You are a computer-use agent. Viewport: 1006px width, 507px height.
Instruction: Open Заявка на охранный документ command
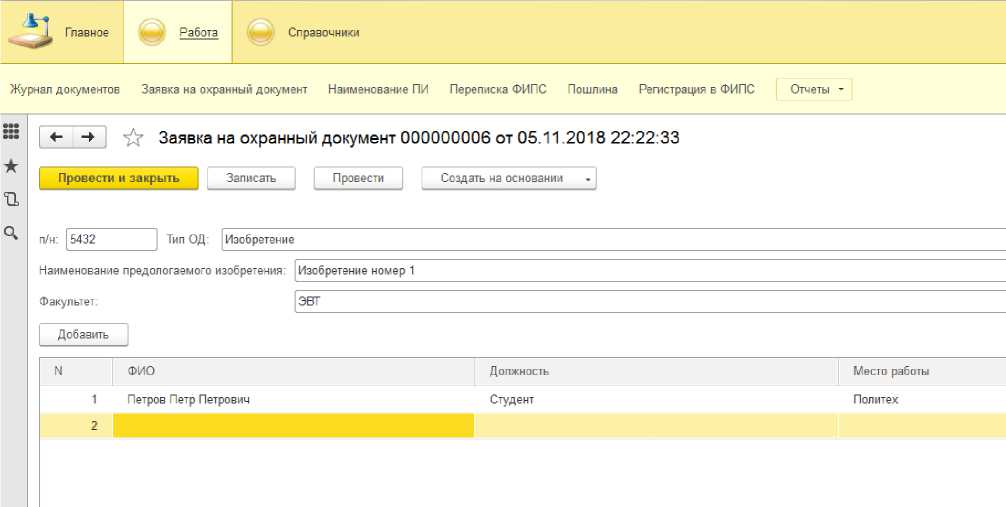225,89
